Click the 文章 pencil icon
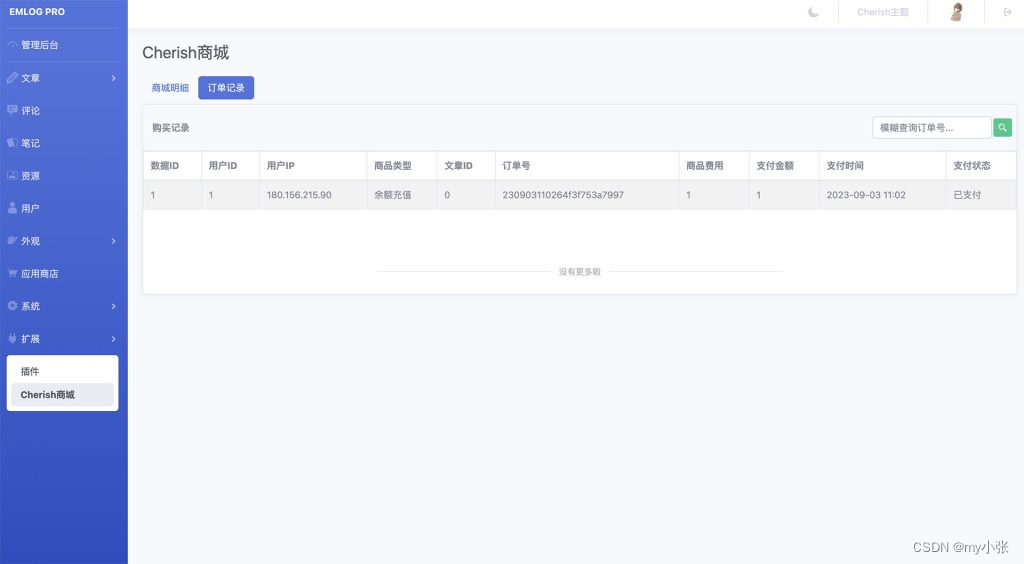The height and width of the screenshot is (564, 1024). click(12, 77)
